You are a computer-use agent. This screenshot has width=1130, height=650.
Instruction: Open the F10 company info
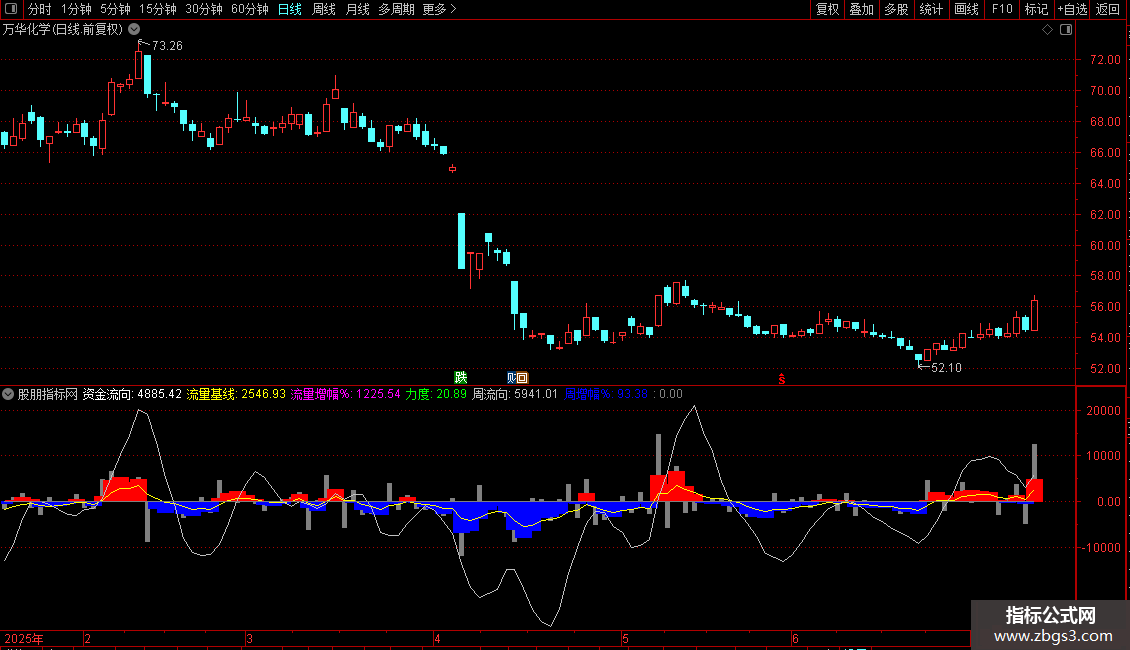[1002, 9]
